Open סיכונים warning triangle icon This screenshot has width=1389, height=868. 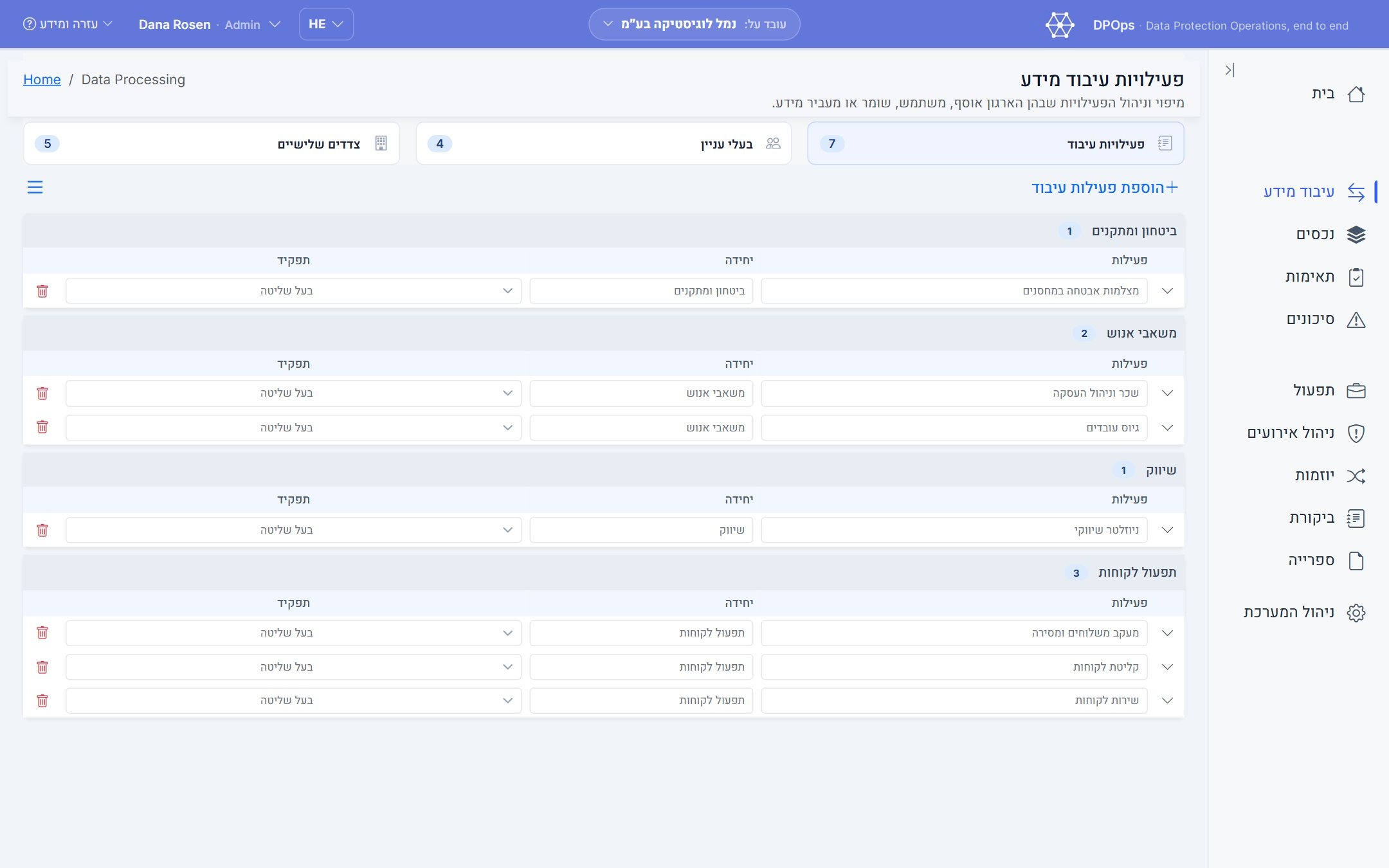point(1356,320)
